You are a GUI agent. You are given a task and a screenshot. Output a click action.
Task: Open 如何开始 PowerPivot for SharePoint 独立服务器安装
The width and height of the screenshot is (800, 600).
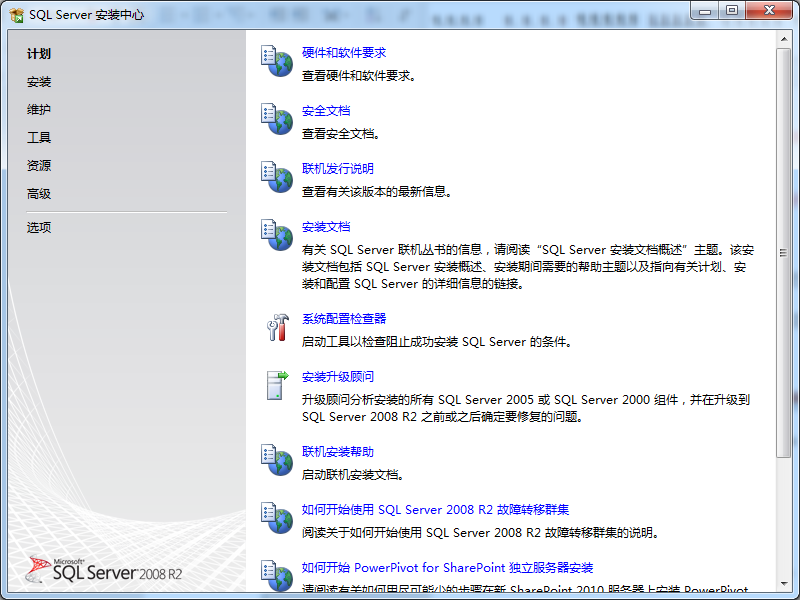[x=447, y=567]
